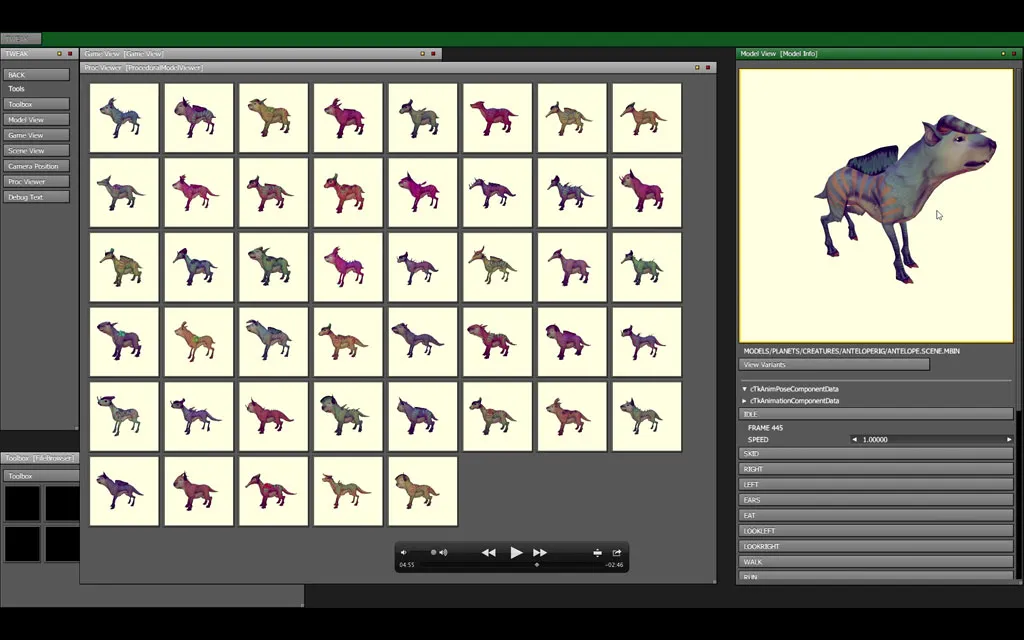Image resolution: width=1024 pixels, height=640 pixels.
Task: Expand the cTkAnimationComponentData section
Action: [x=744, y=401]
